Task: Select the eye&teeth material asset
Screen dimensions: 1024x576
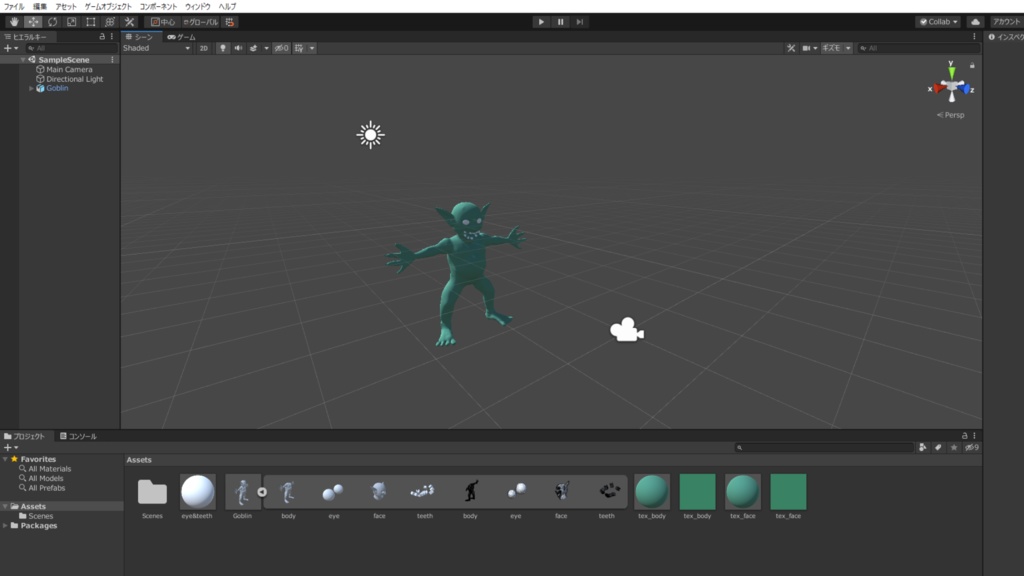Action: click(197, 497)
